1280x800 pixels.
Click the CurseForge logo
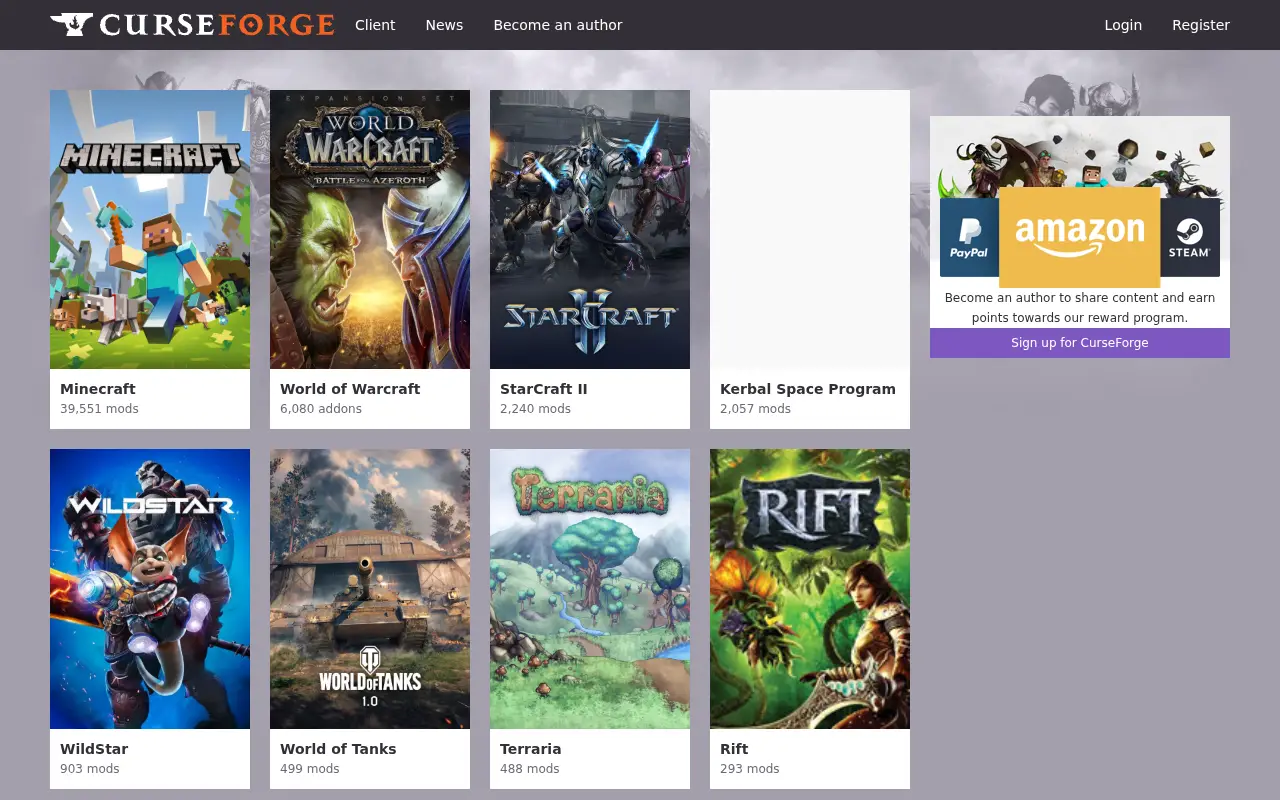pos(192,24)
